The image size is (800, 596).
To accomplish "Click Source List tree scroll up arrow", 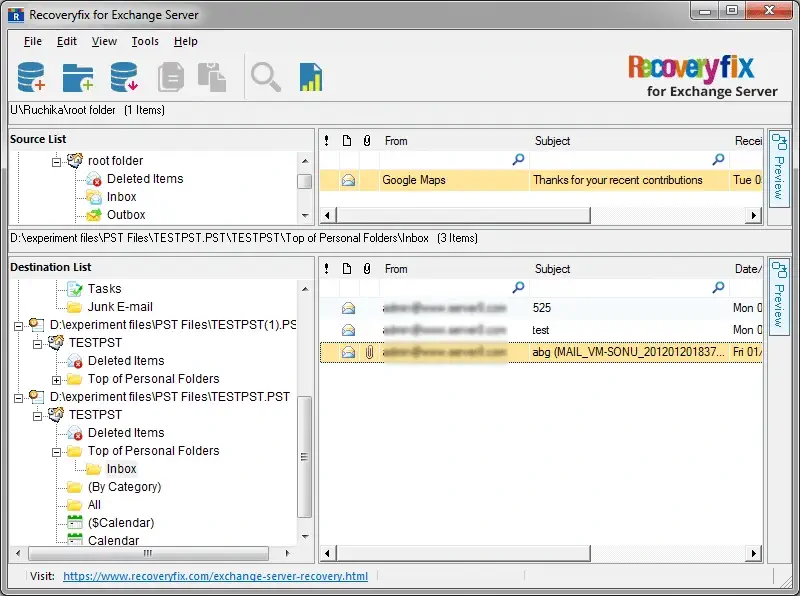I will 305,161.
